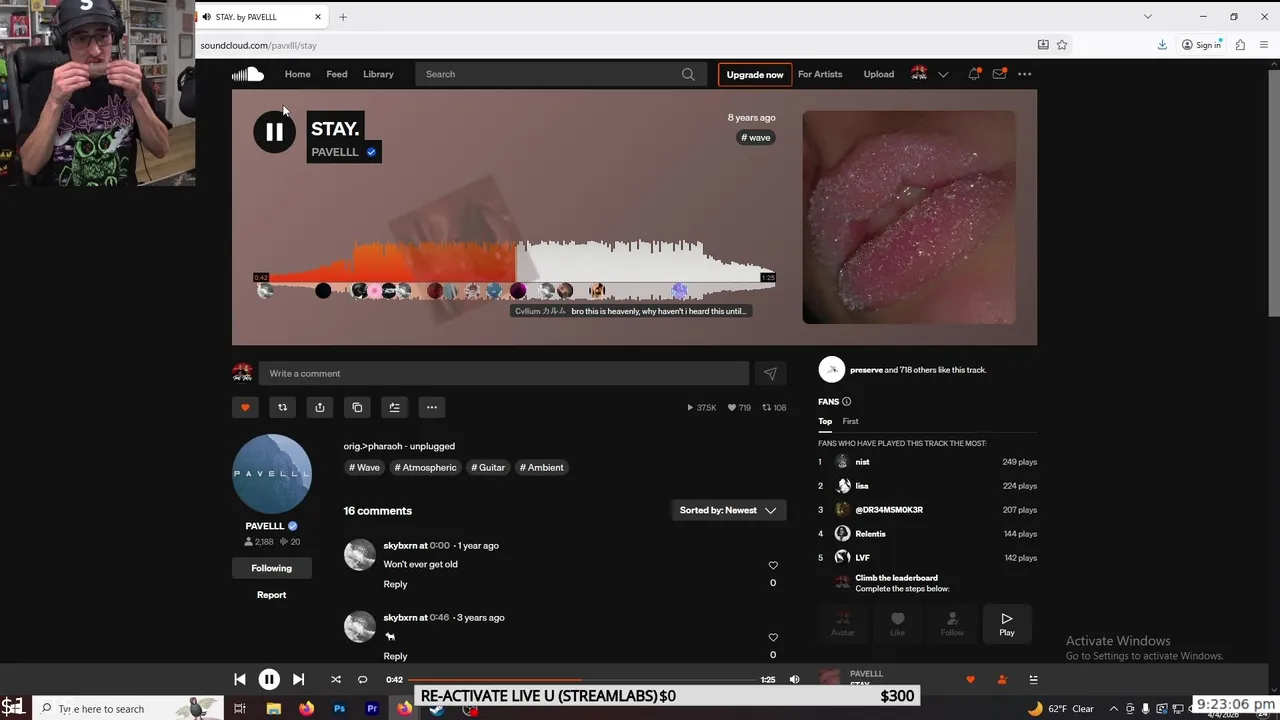The image size is (1280, 720).
Task: Toggle repeat in bottom player
Action: tap(363, 680)
